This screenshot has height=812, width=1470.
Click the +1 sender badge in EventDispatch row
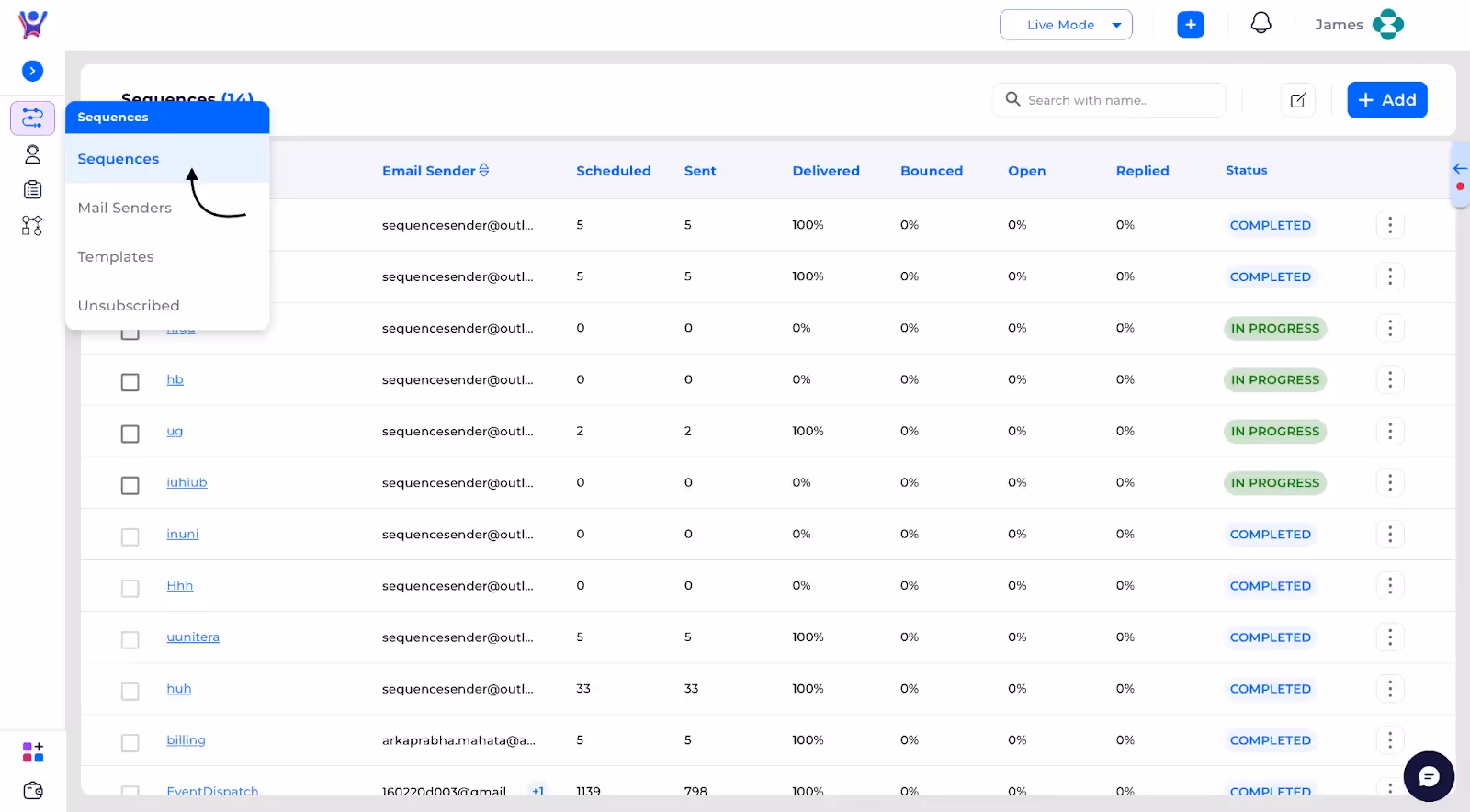537,790
